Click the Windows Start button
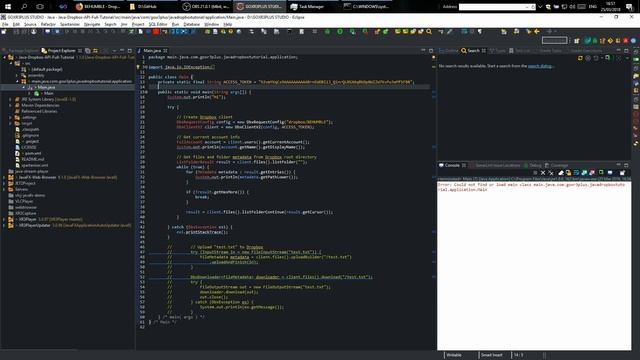 click(x=8, y=7)
